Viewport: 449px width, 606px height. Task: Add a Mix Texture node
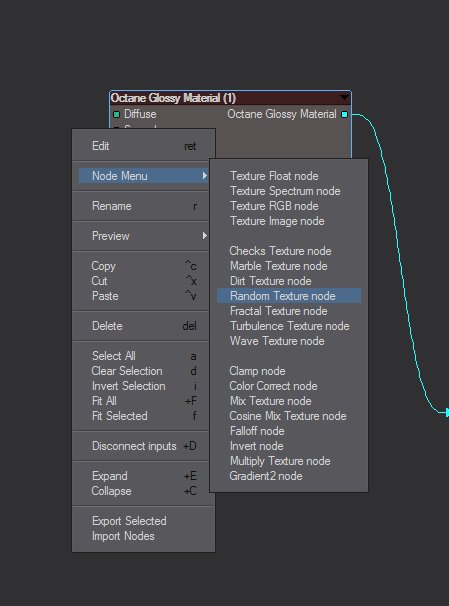(x=289, y=401)
